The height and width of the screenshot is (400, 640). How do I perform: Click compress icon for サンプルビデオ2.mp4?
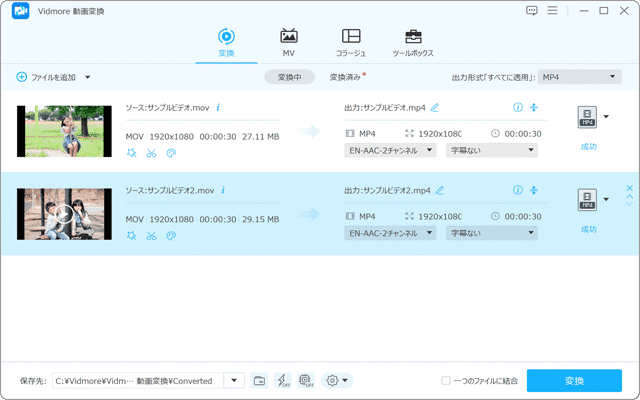click(x=533, y=190)
